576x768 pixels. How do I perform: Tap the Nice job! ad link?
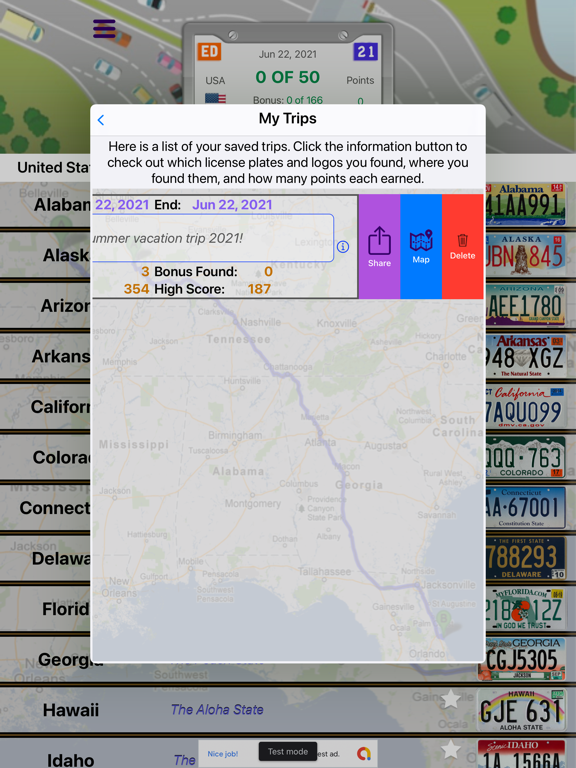(x=222, y=754)
